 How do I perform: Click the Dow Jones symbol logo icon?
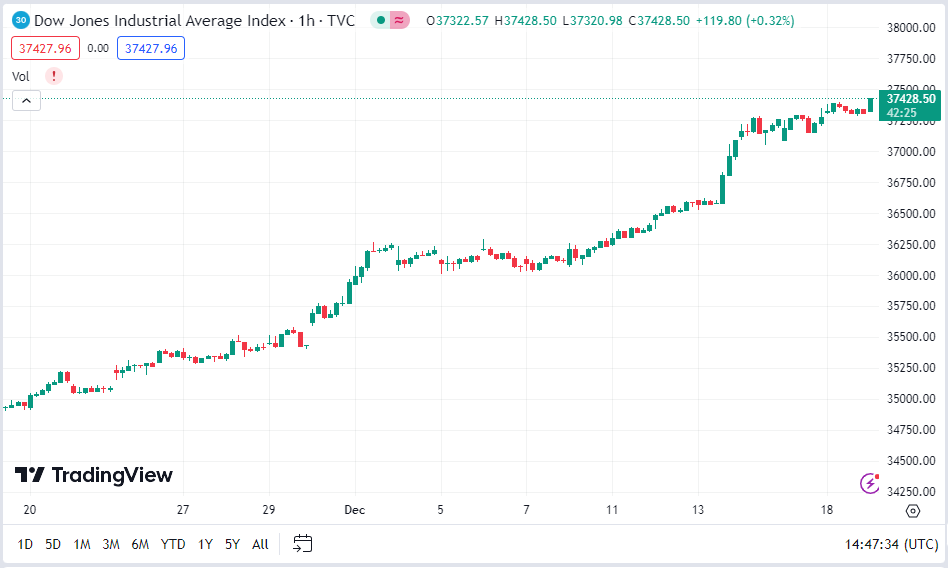click(21, 20)
